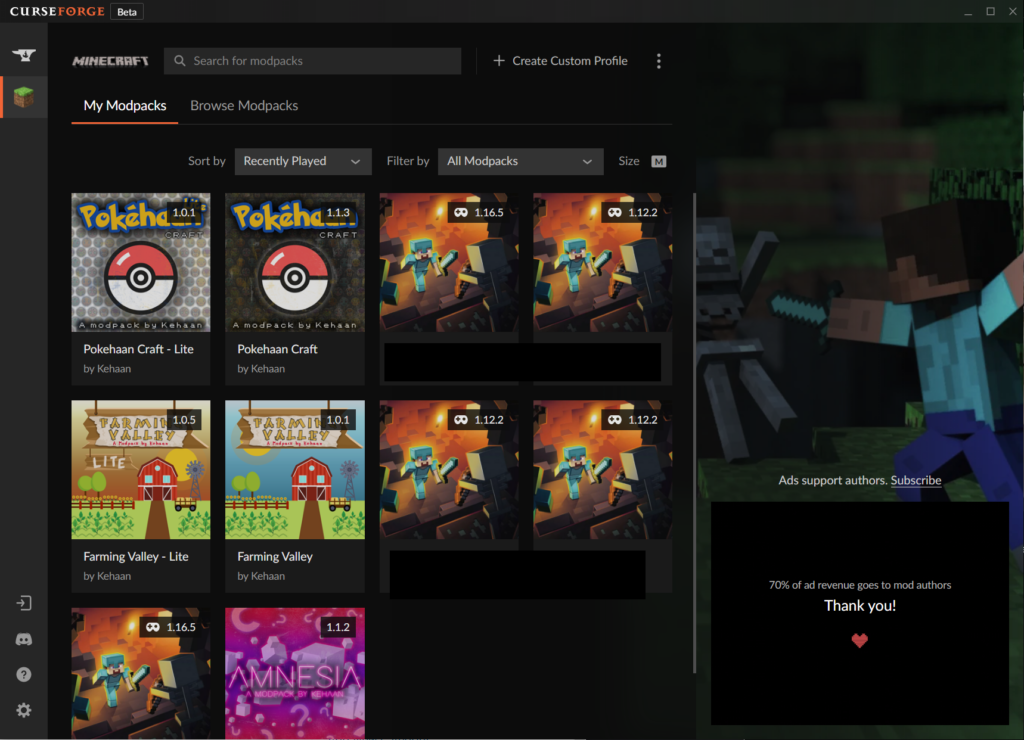Click the modpack list vertical scrollbar

[x=694, y=433]
